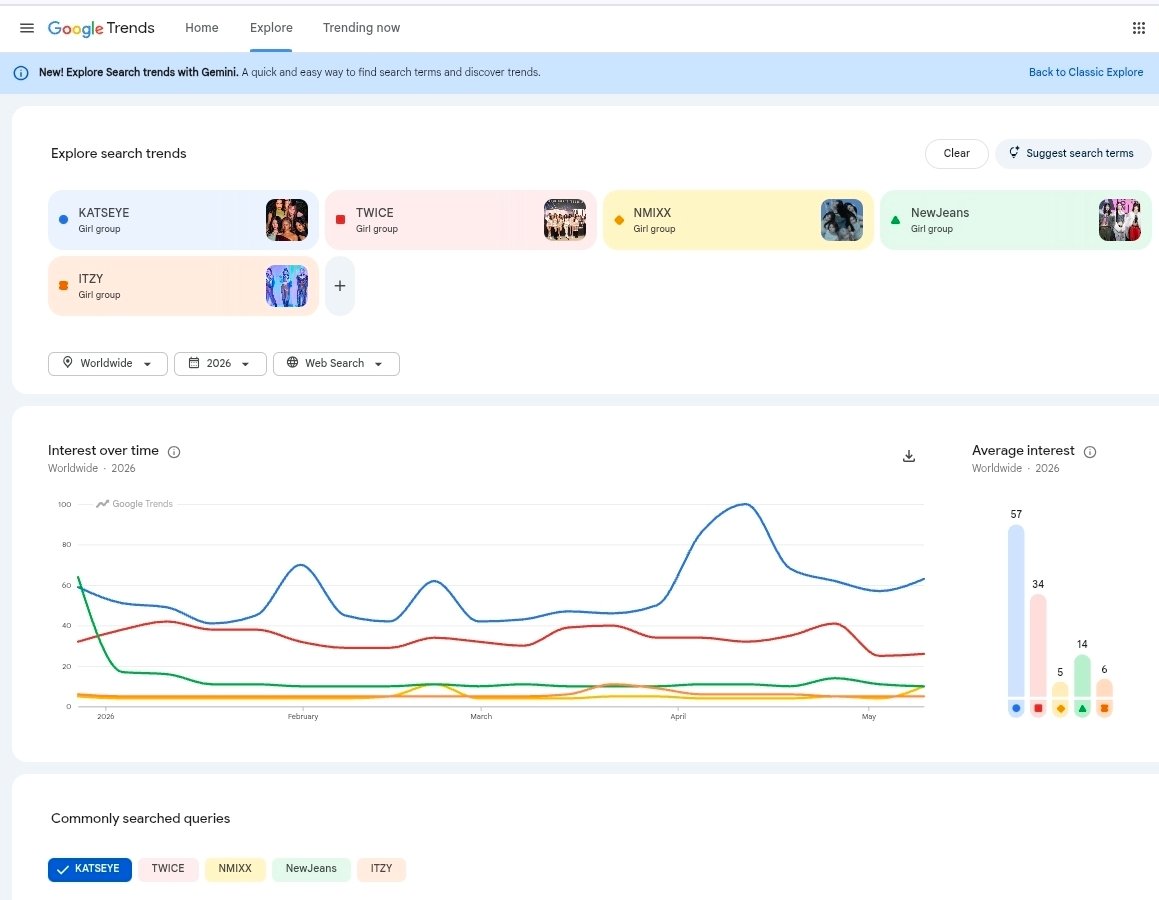Click the KATSEYE blue circle marker
The image size is (1159, 900).
[64, 219]
